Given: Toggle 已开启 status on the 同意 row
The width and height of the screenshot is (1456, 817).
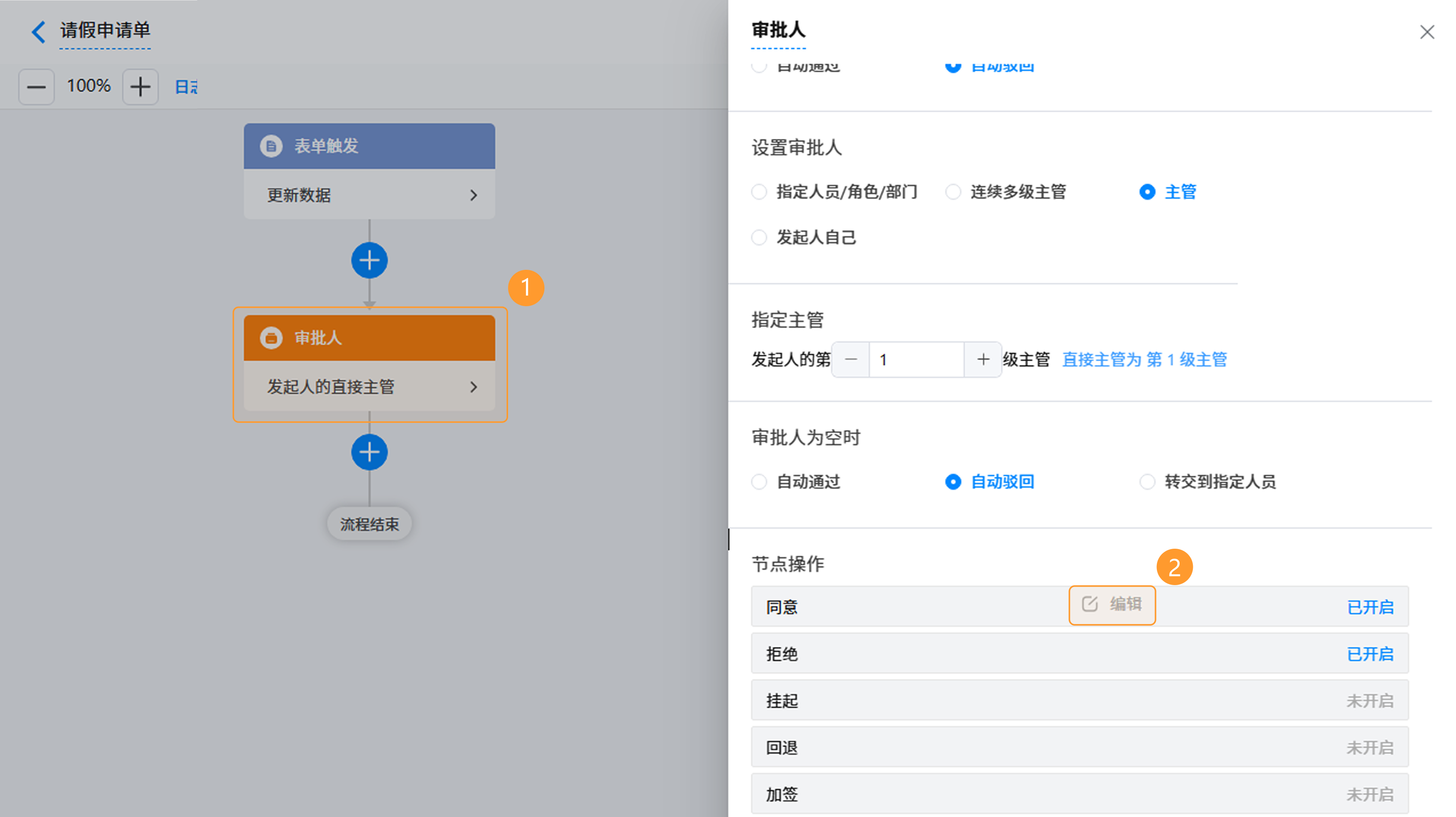Looking at the screenshot, I should 1370,607.
